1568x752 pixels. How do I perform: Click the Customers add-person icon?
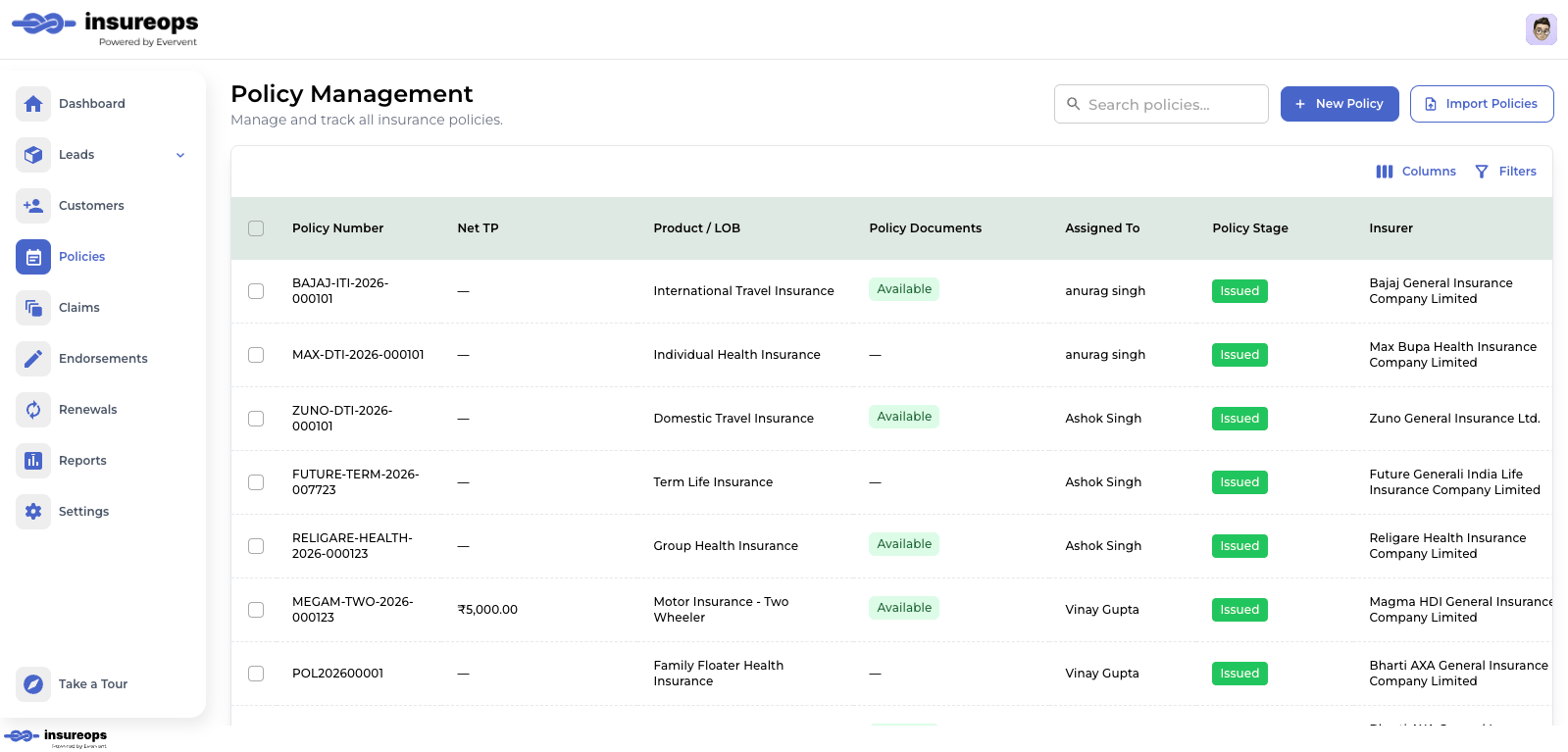pyautogui.click(x=33, y=206)
